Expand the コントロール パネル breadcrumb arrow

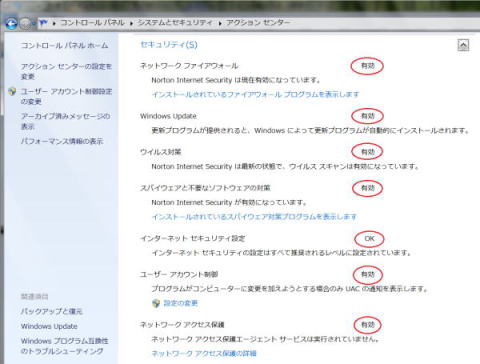click(x=131, y=23)
